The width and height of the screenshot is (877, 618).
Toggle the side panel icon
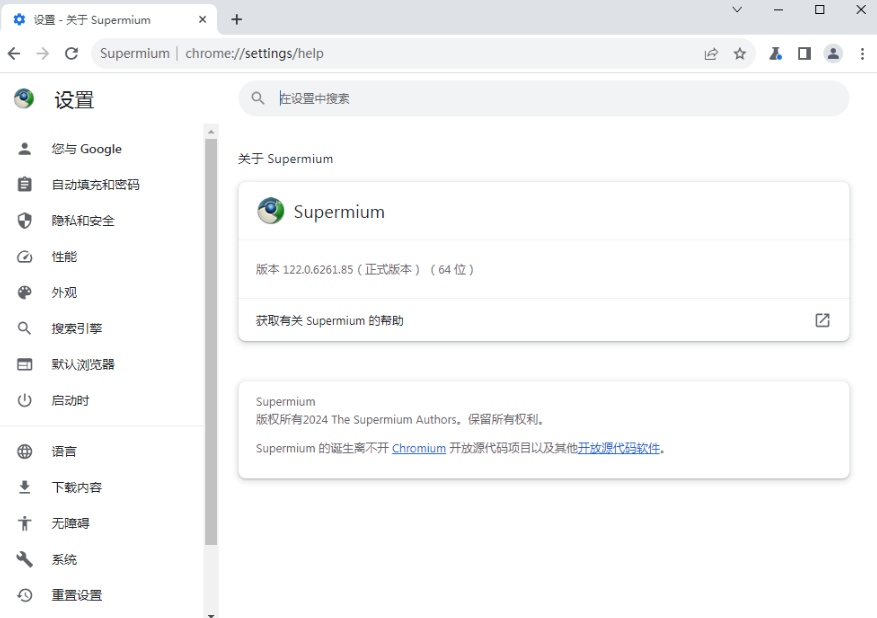click(804, 54)
